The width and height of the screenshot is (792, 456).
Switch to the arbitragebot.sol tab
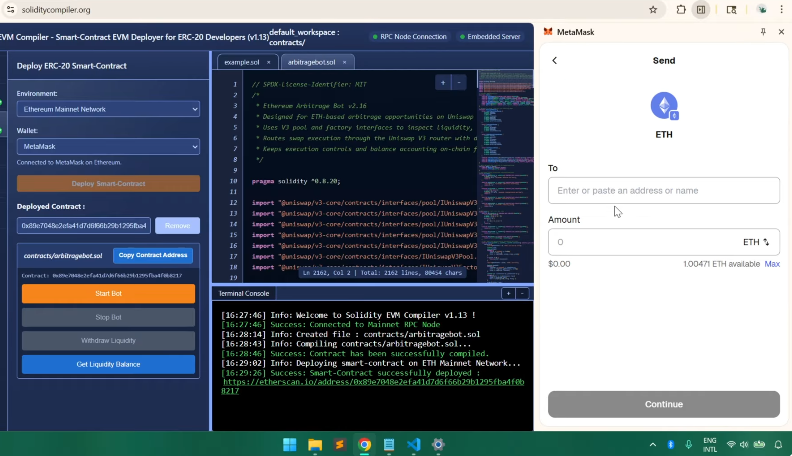312,62
